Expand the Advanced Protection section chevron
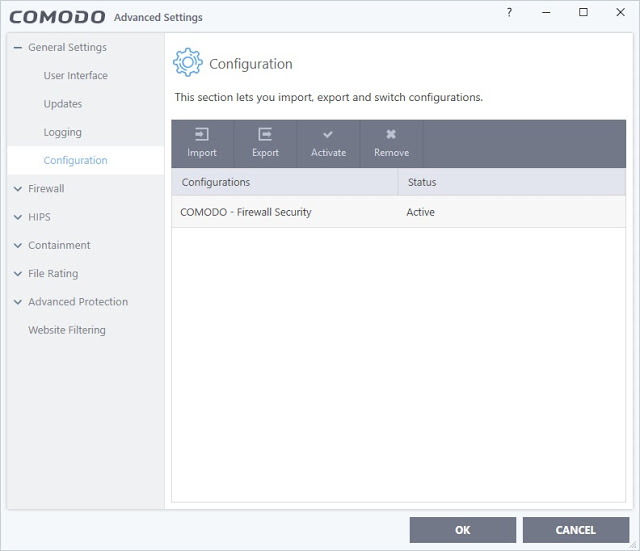Viewport: 640px width, 551px height. [18, 302]
